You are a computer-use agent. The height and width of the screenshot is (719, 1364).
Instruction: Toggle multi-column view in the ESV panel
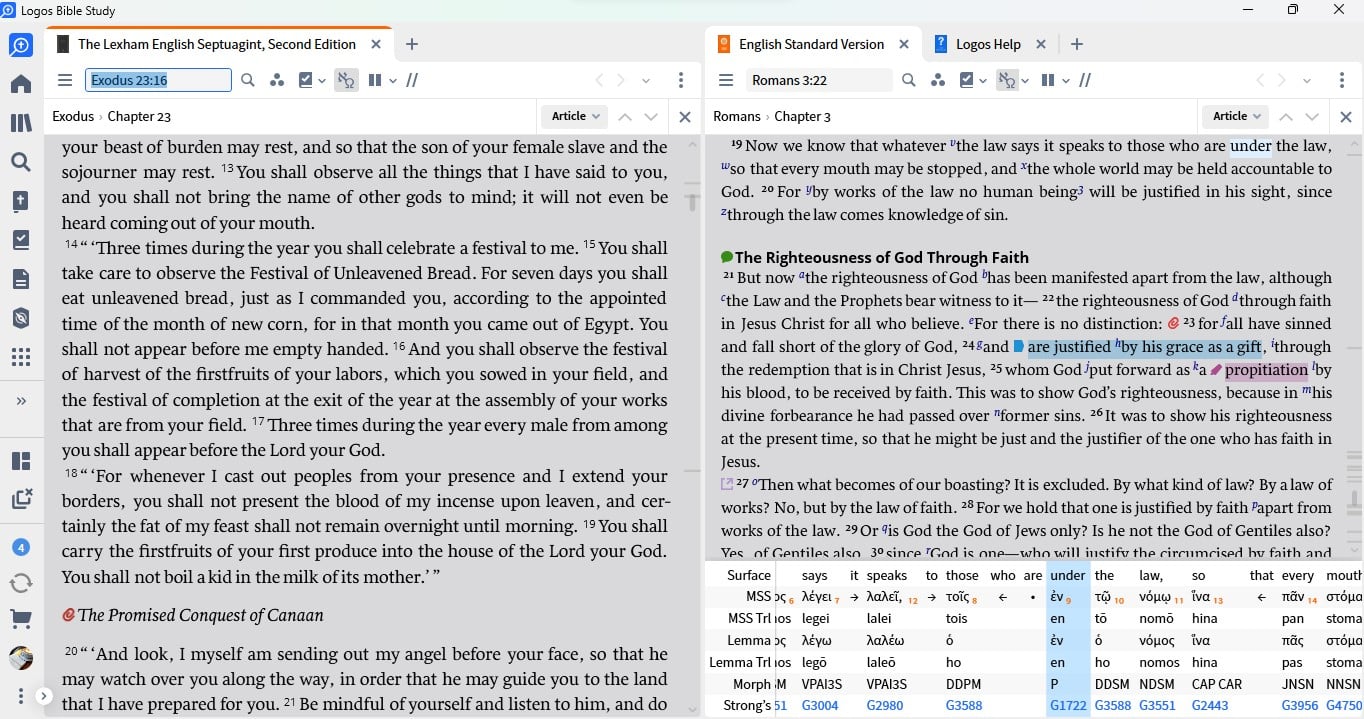(1048, 81)
